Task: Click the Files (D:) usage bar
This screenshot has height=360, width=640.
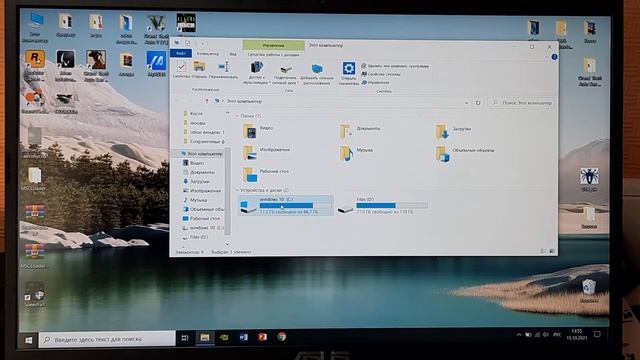Action: click(x=391, y=205)
